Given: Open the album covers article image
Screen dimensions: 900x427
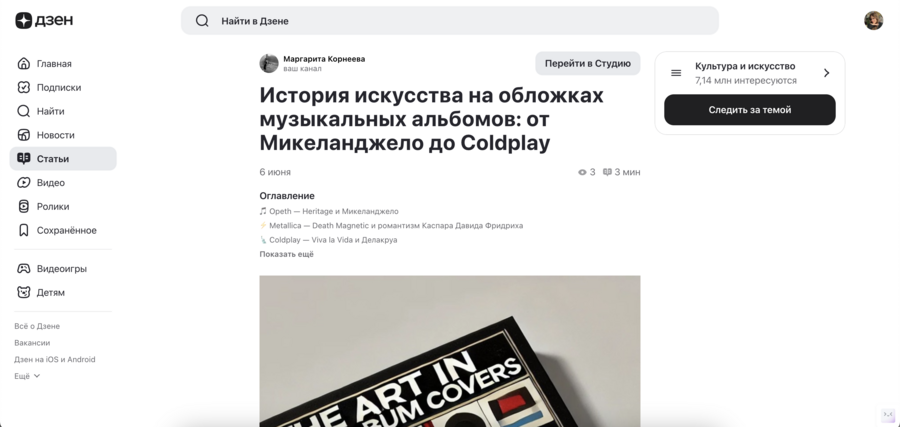Looking at the screenshot, I should click(x=450, y=351).
